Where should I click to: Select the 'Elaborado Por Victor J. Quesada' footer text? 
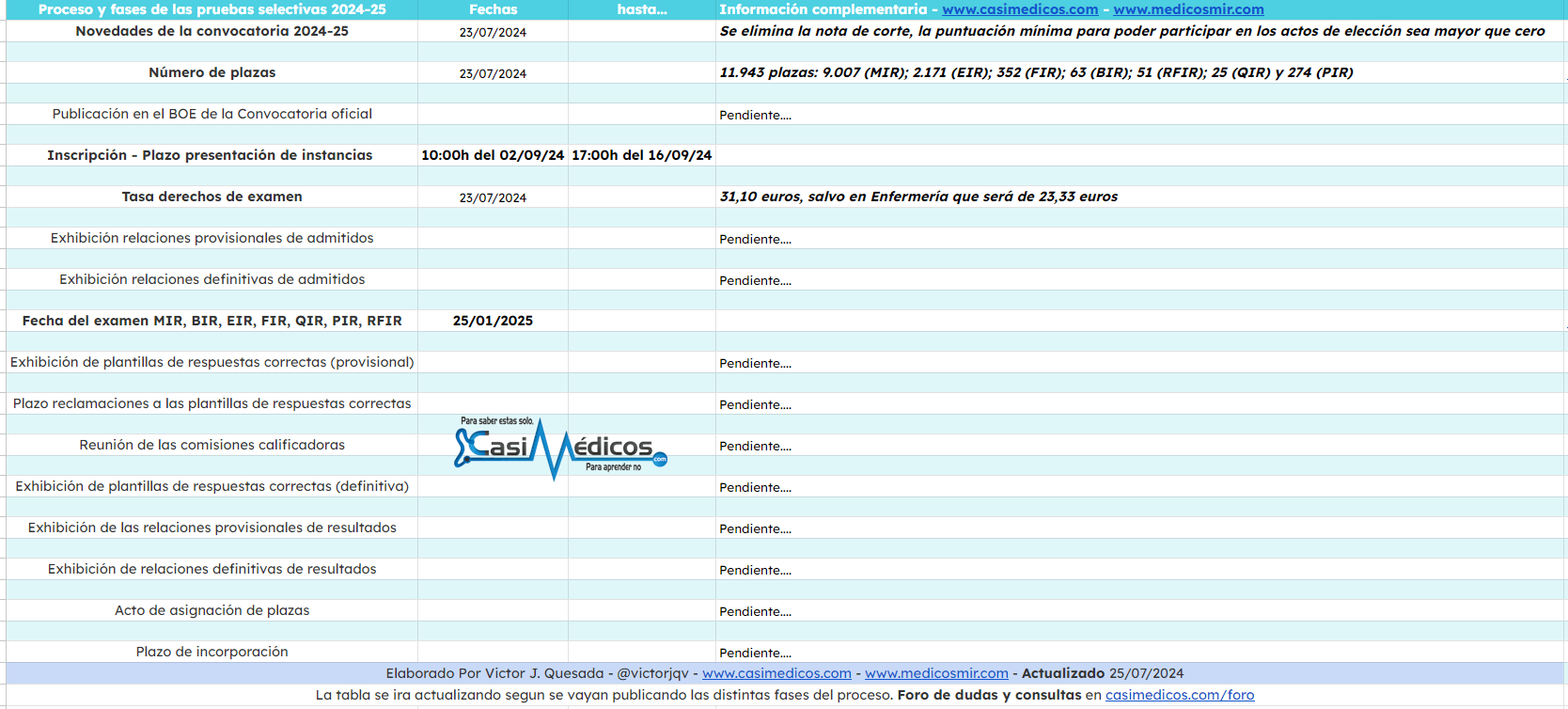pyautogui.click(x=494, y=673)
